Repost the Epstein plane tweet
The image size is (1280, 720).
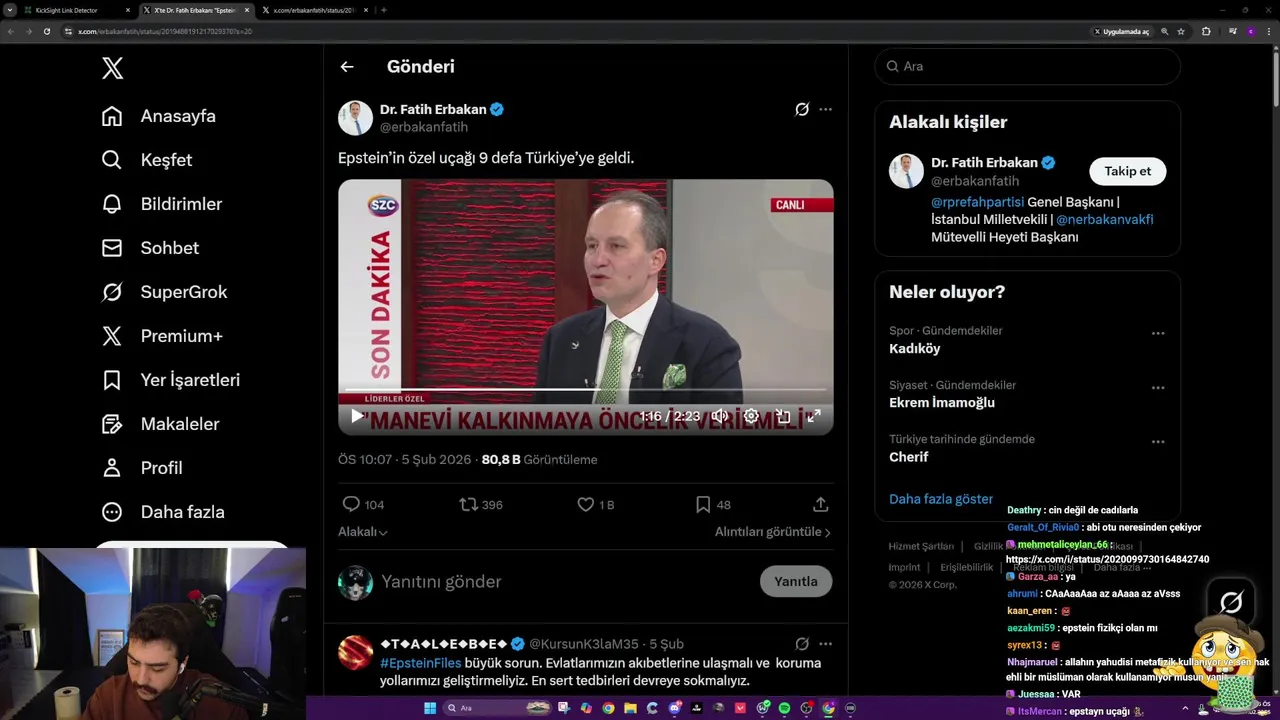pyautogui.click(x=468, y=505)
